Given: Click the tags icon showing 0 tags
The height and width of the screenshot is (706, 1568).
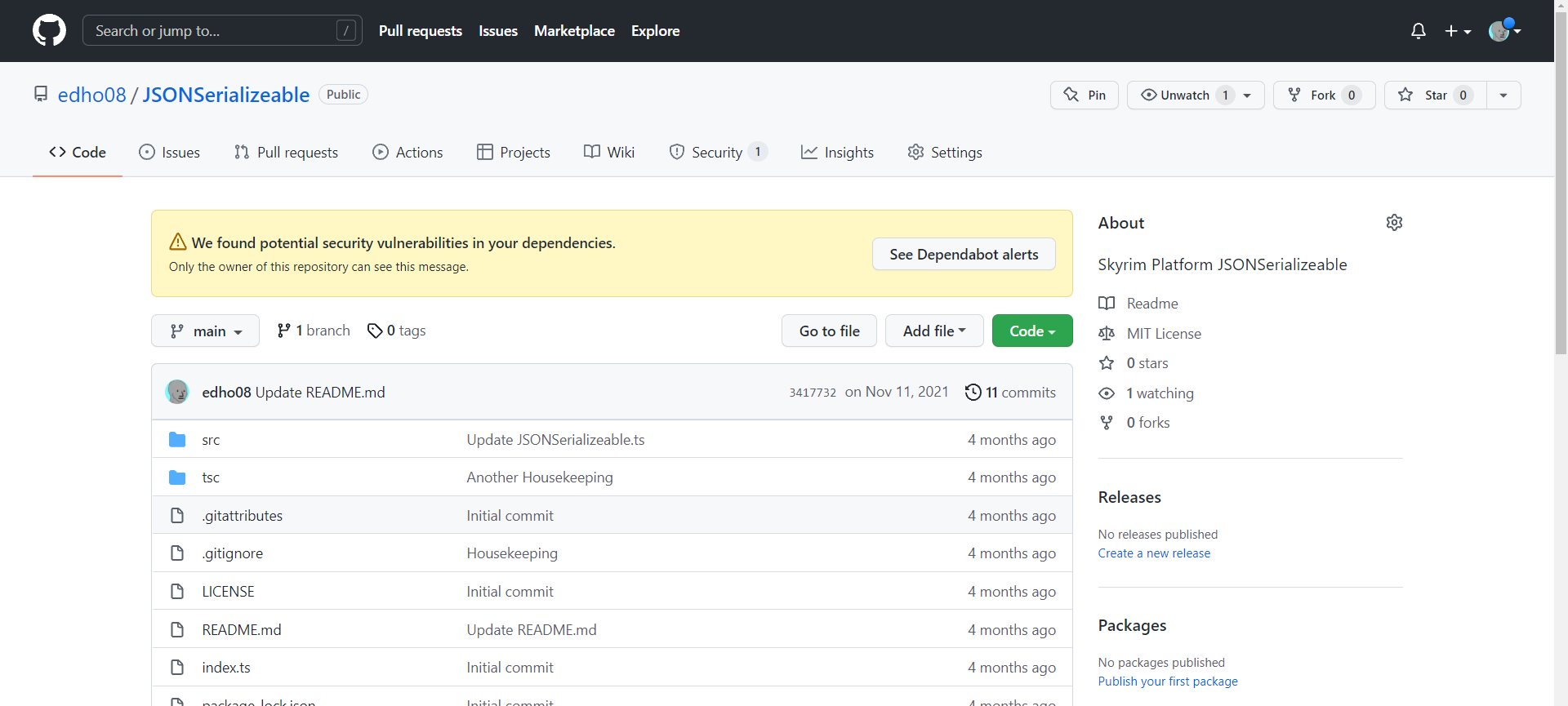Looking at the screenshot, I should pos(375,331).
